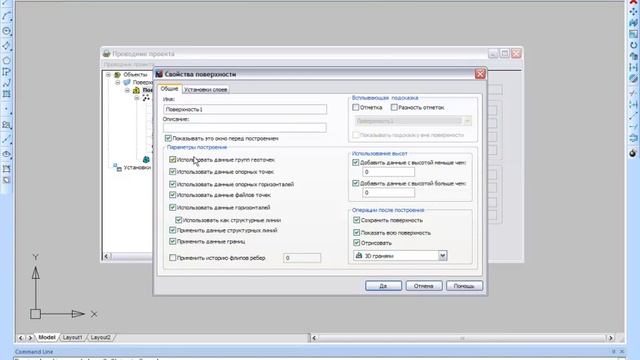The image size is (640, 360).
Task: Select the Spline curve tool
Action: click(6, 83)
